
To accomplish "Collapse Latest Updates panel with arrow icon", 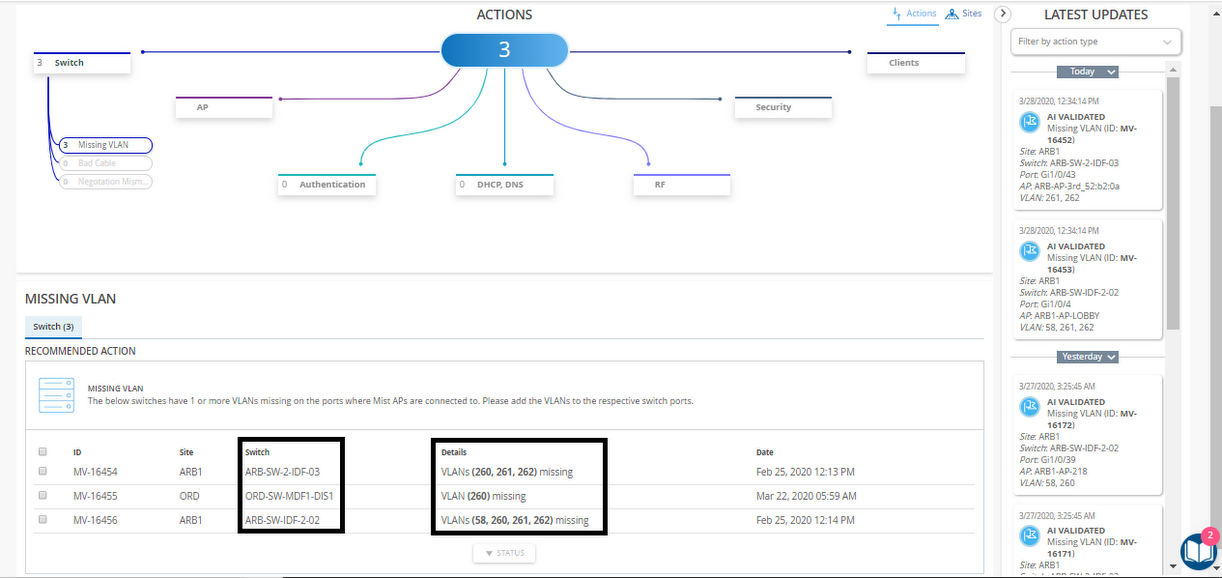I will click(x=1004, y=14).
